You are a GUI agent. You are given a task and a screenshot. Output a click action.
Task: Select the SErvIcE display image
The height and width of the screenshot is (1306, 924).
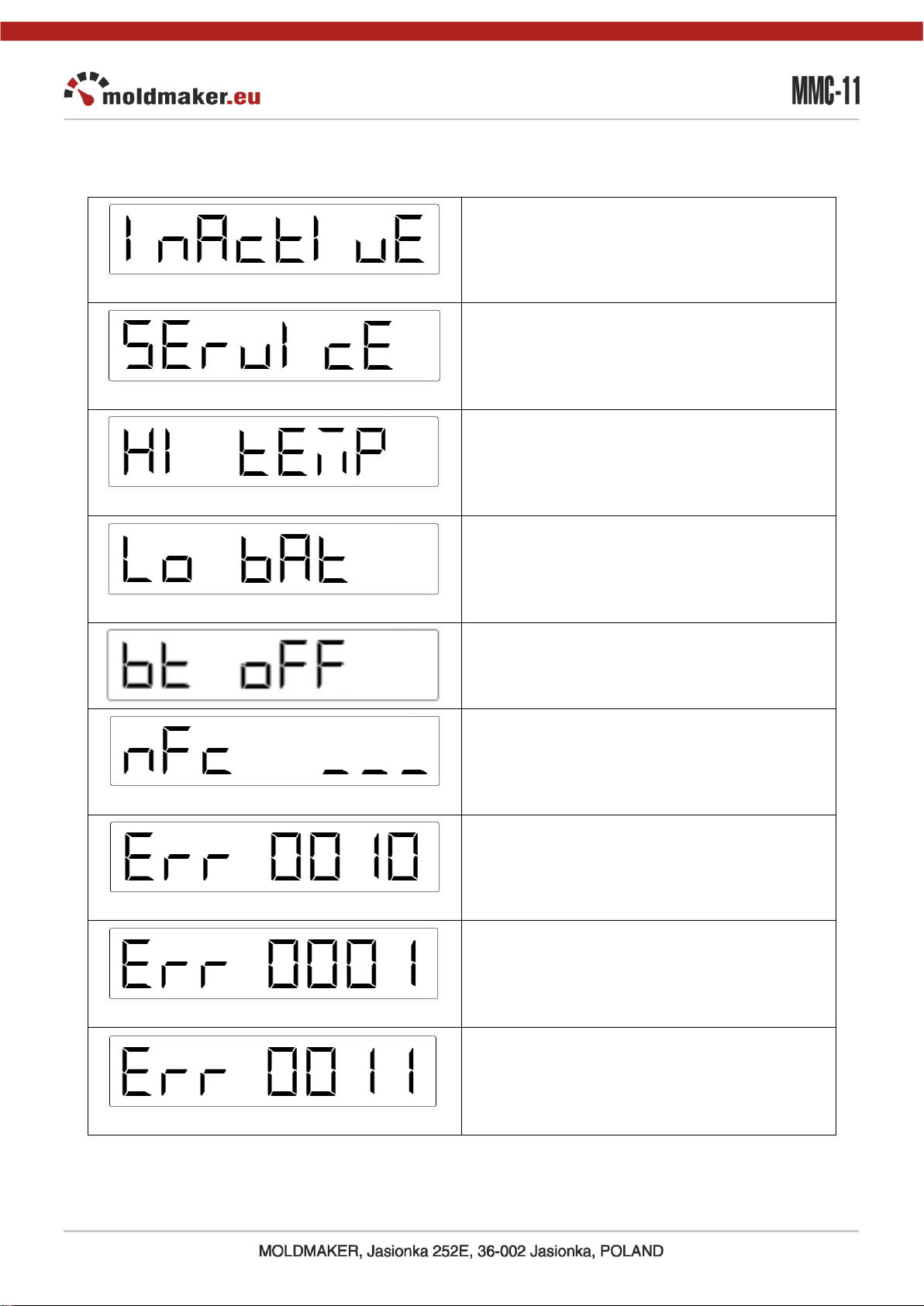point(274,346)
